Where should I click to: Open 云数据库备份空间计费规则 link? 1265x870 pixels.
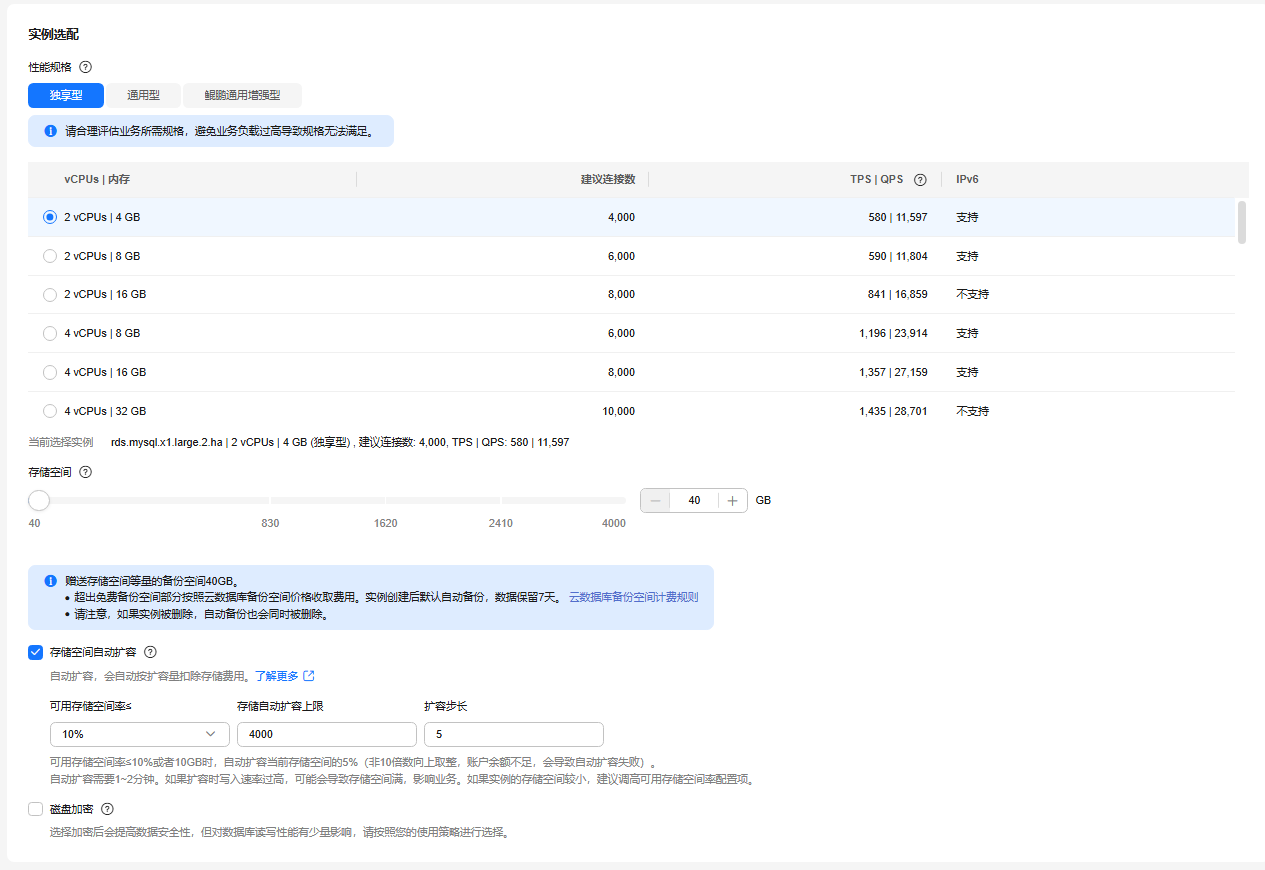(x=633, y=597)
